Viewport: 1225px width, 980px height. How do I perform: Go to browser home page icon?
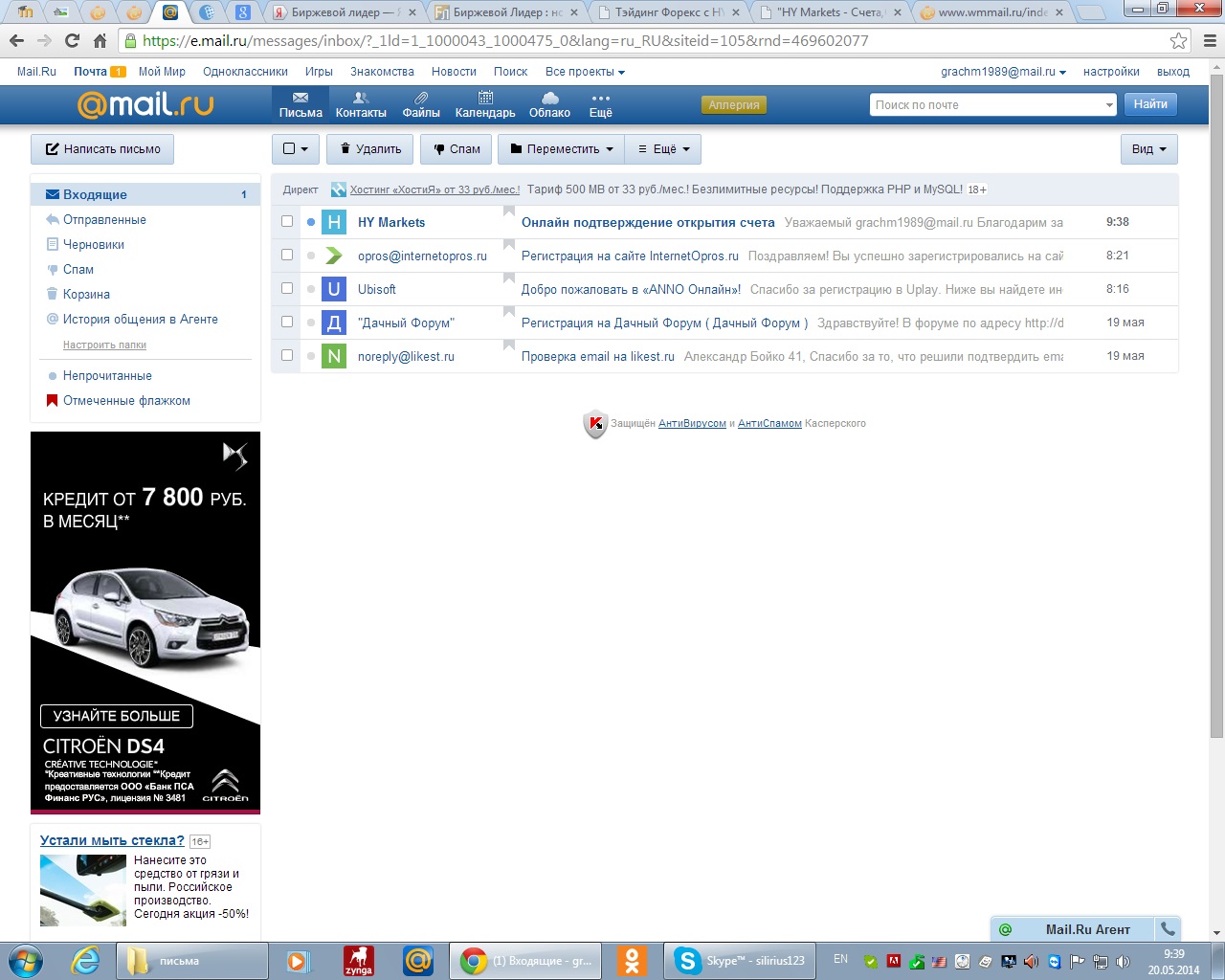pyautogui.click(x=100, y=41)
